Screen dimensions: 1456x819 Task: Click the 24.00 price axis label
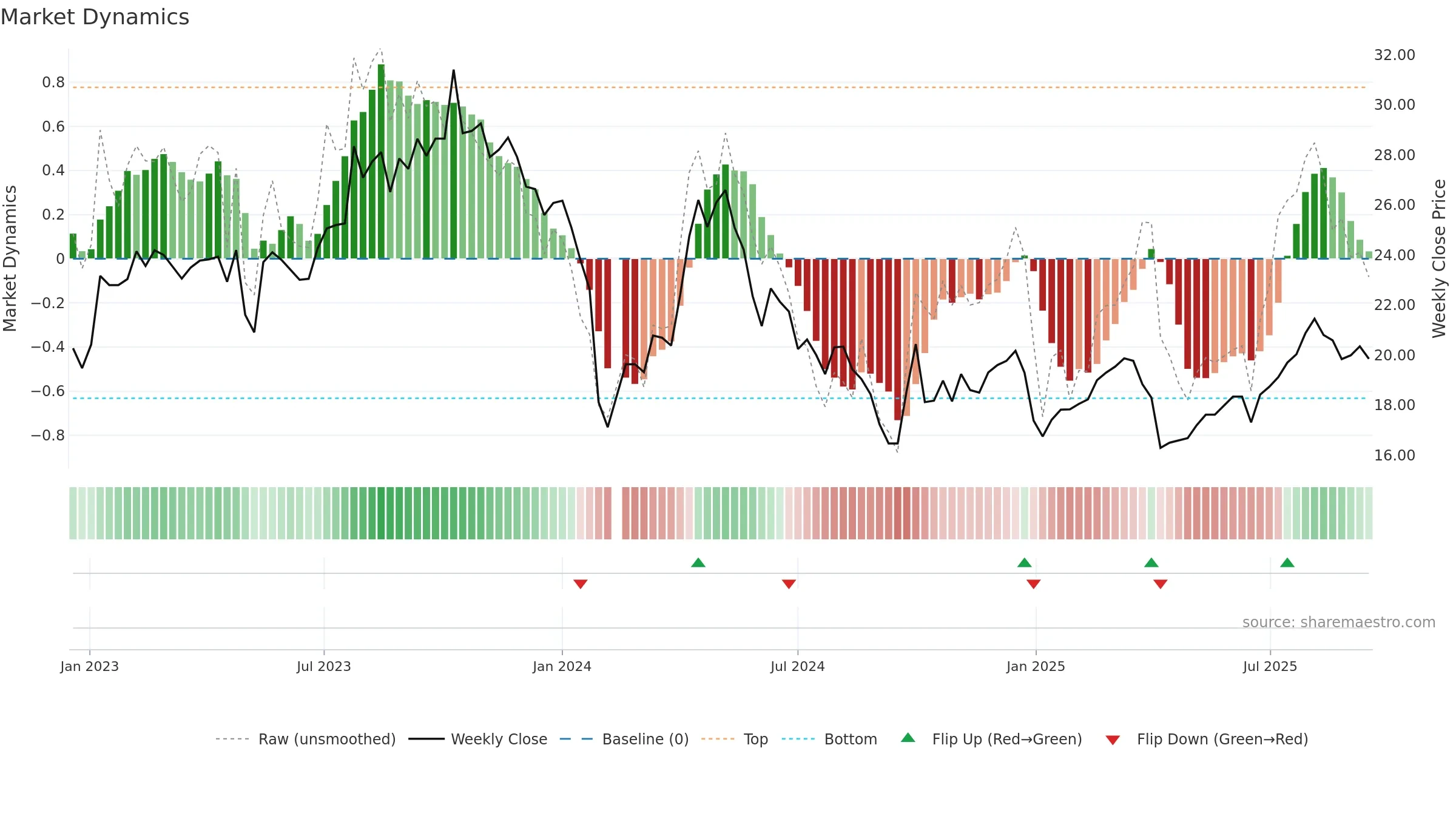click(x=1395, y=255)
